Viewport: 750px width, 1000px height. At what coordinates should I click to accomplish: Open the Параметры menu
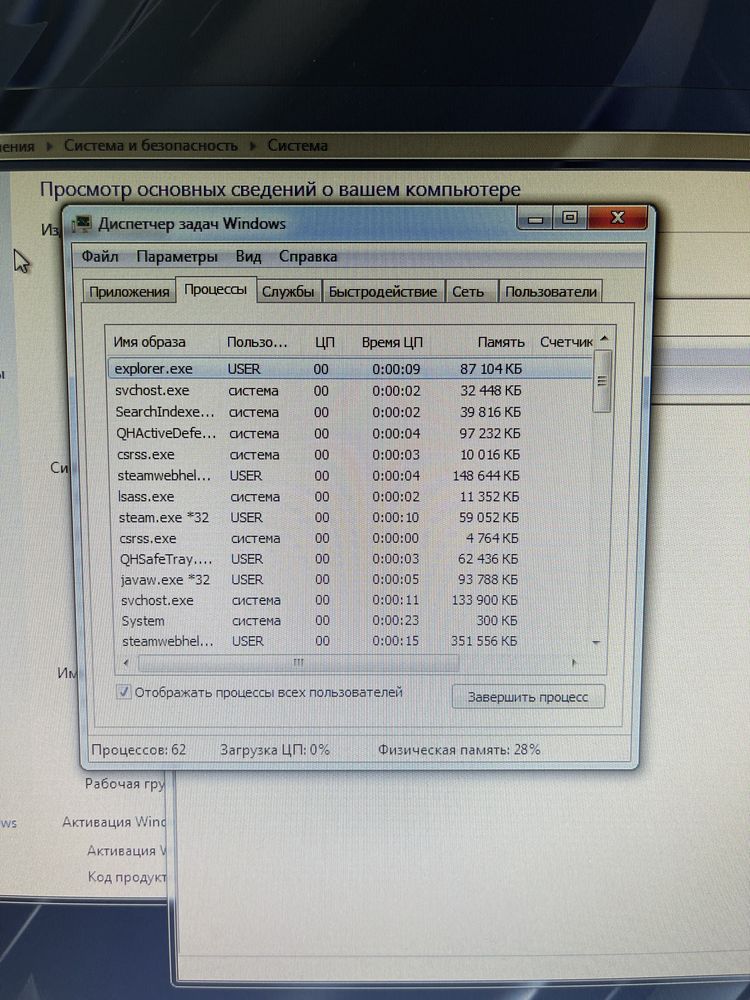point(177,257)
